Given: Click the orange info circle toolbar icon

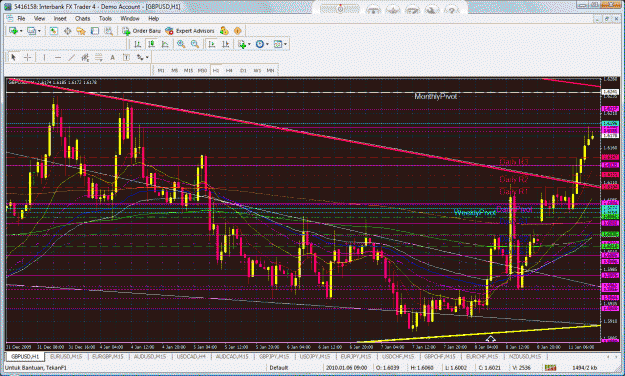Looking at the screenshot, I should pos(238,31).
